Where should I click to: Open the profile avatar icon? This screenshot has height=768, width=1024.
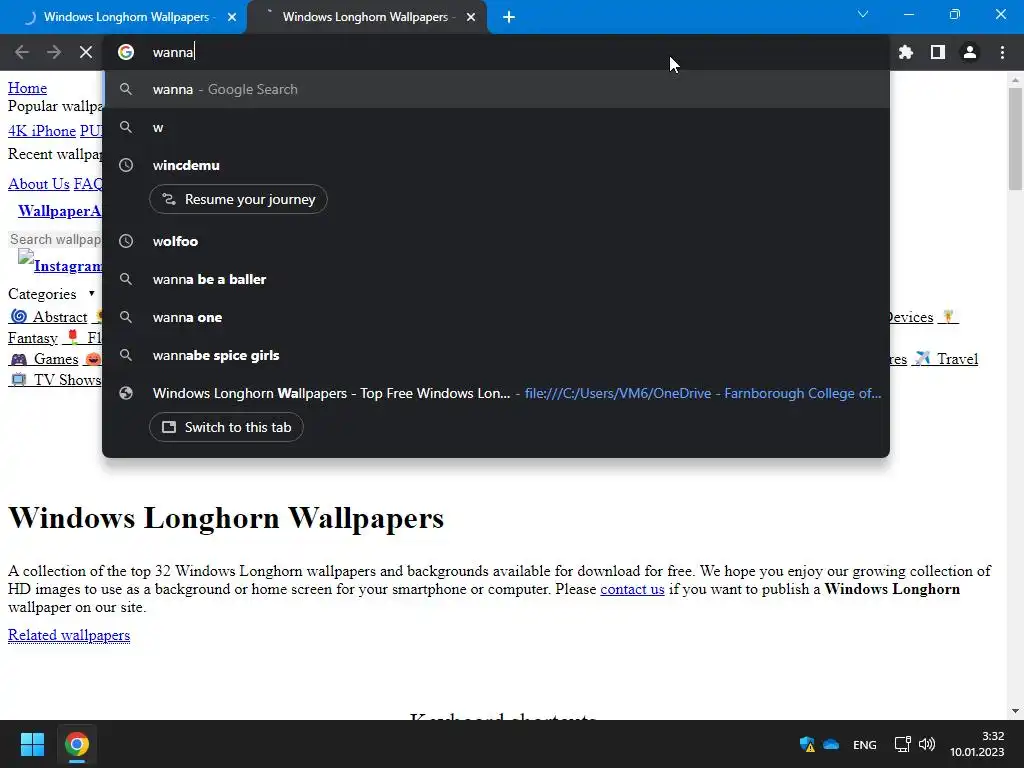[970, 52]
